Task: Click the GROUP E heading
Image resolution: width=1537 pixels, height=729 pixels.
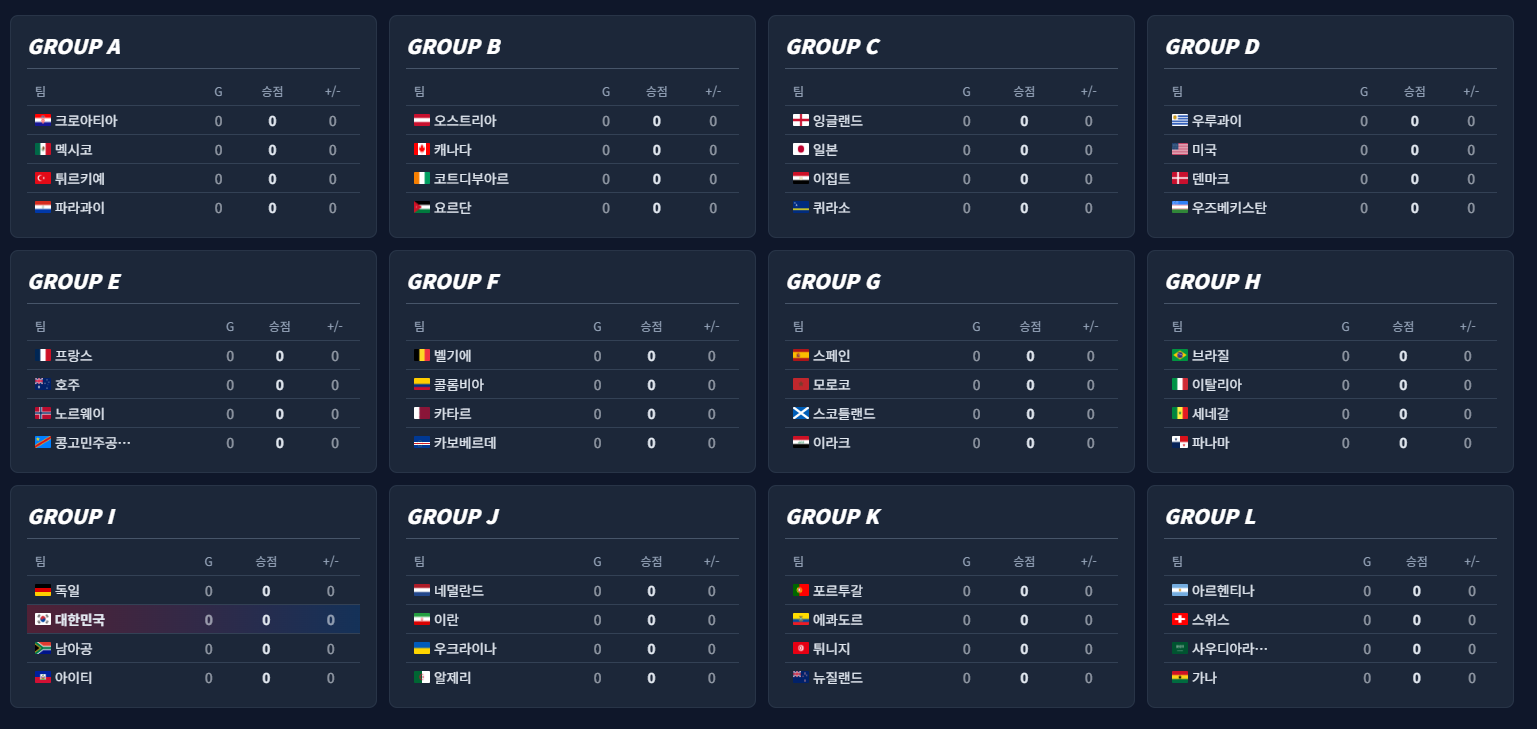Action: [x=75, y=282]
